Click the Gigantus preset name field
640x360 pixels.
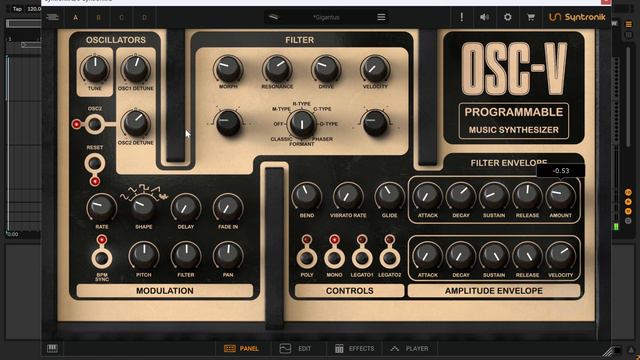pyautogui.click(x=326, y=18)
